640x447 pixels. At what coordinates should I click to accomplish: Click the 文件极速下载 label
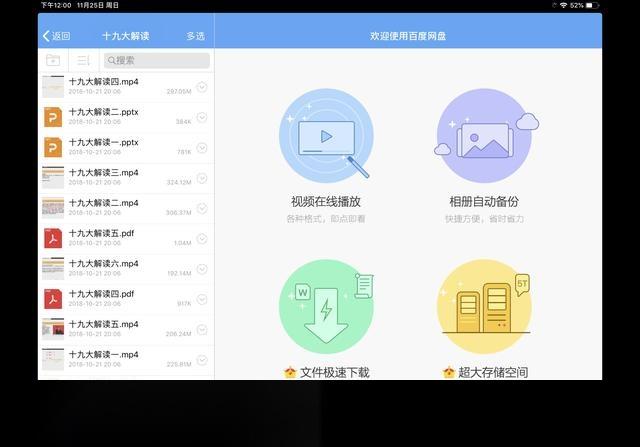(x=334, y=372)
